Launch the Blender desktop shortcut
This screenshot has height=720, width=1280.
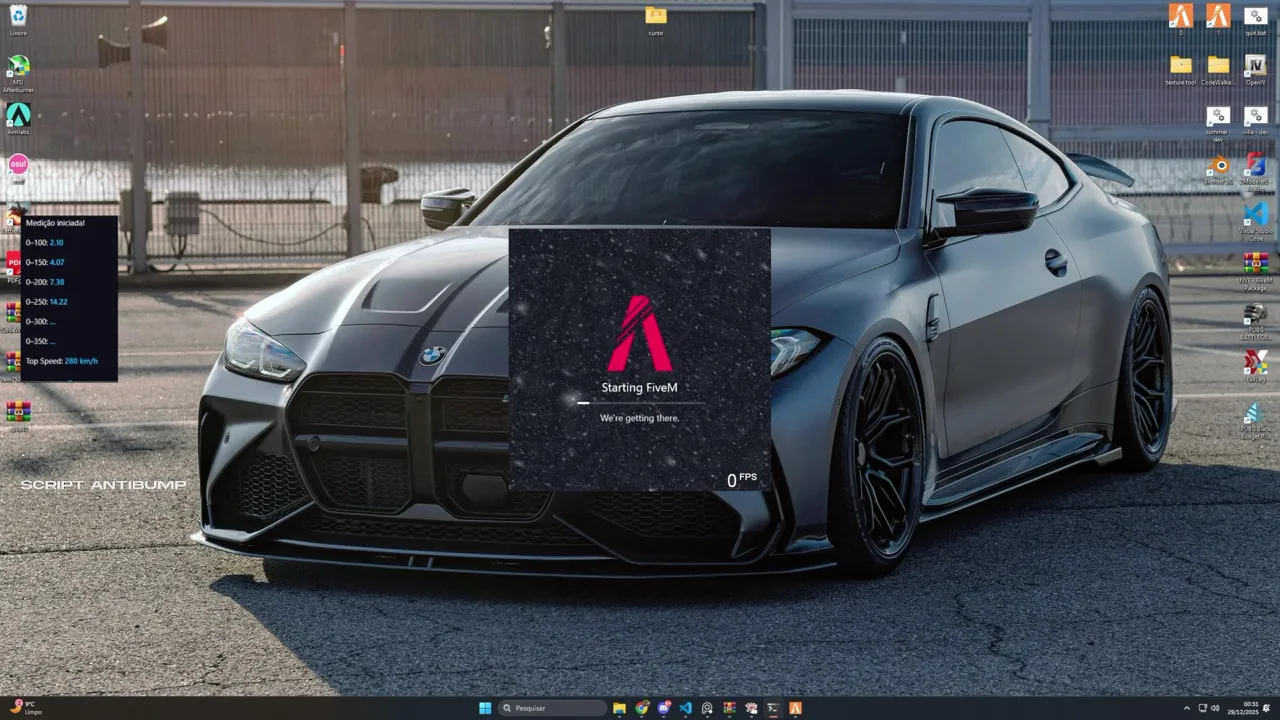click(x=1218, y=170)
